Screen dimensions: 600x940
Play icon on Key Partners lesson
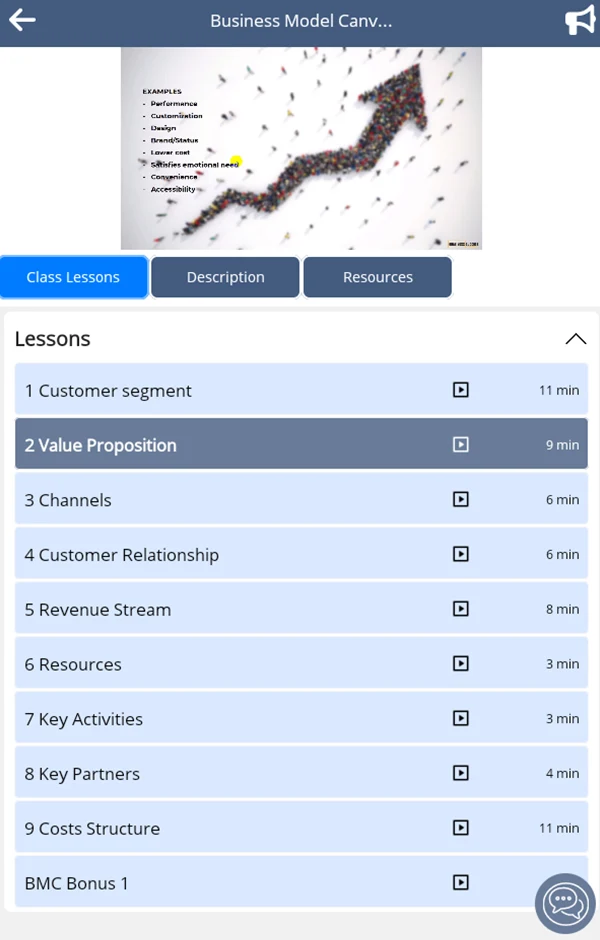(460, 773)
